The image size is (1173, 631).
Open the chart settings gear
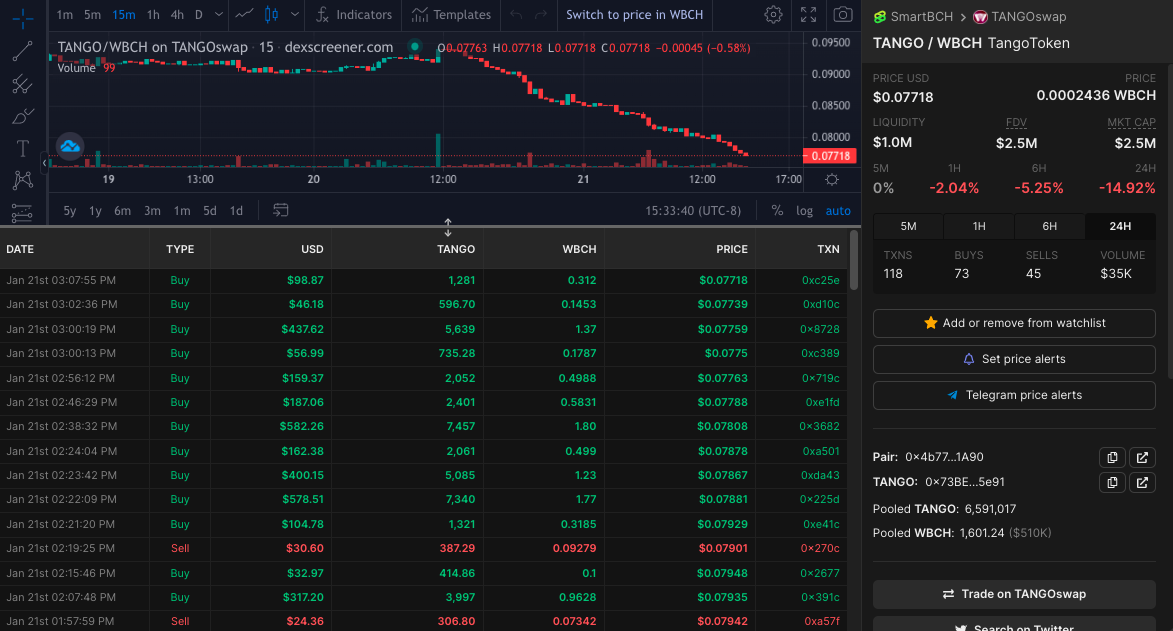point(774,15)
